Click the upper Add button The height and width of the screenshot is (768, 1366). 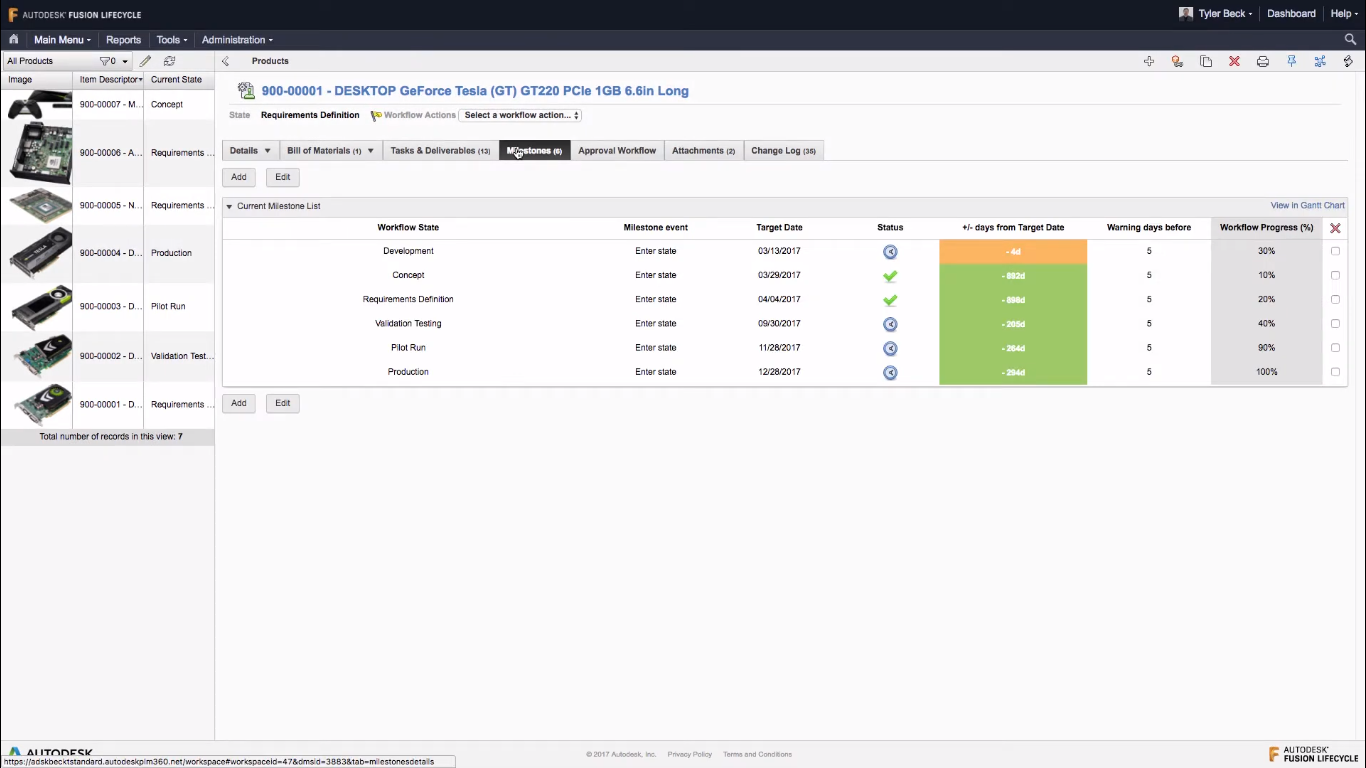click(x=239, y=177)
